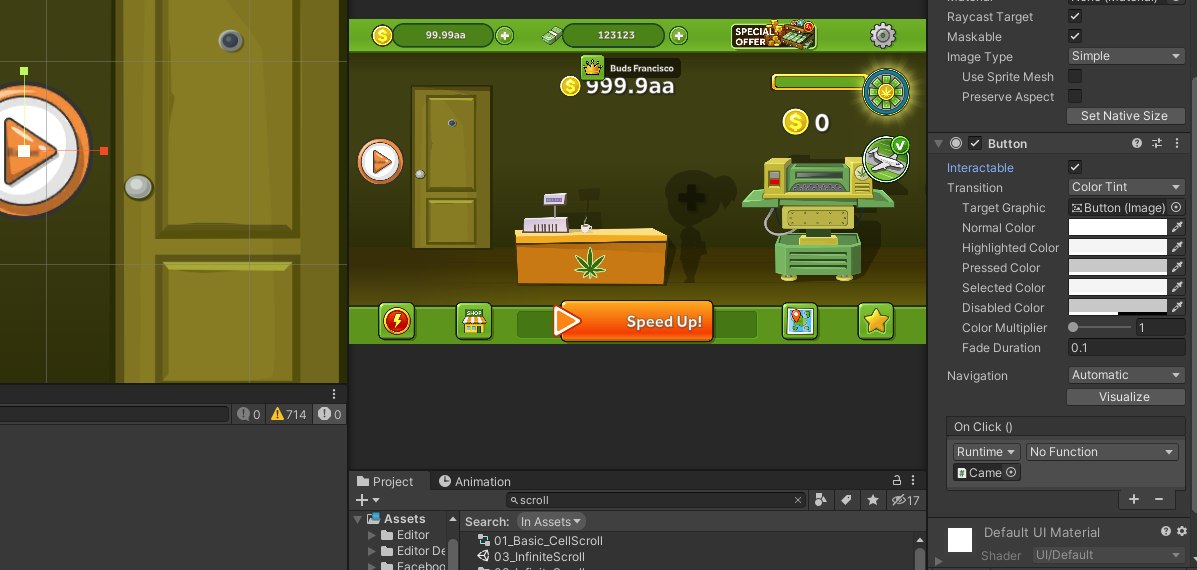Pick Disabled Color with the eyedropper
The height and width of the screenshot is (570, 1197).
click(1178, 308)
